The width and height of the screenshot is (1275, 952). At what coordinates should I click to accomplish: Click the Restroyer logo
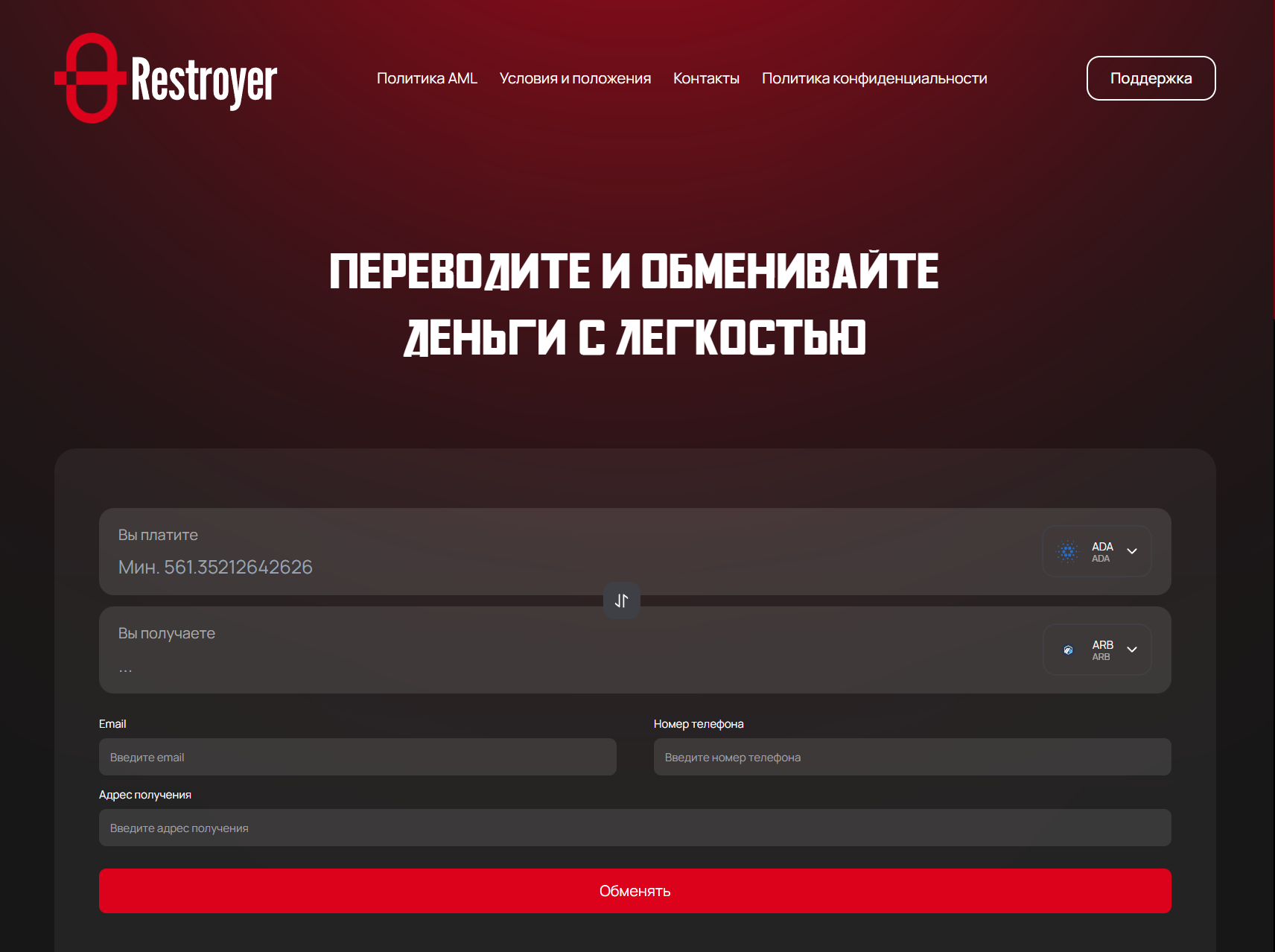coord(165,78)
